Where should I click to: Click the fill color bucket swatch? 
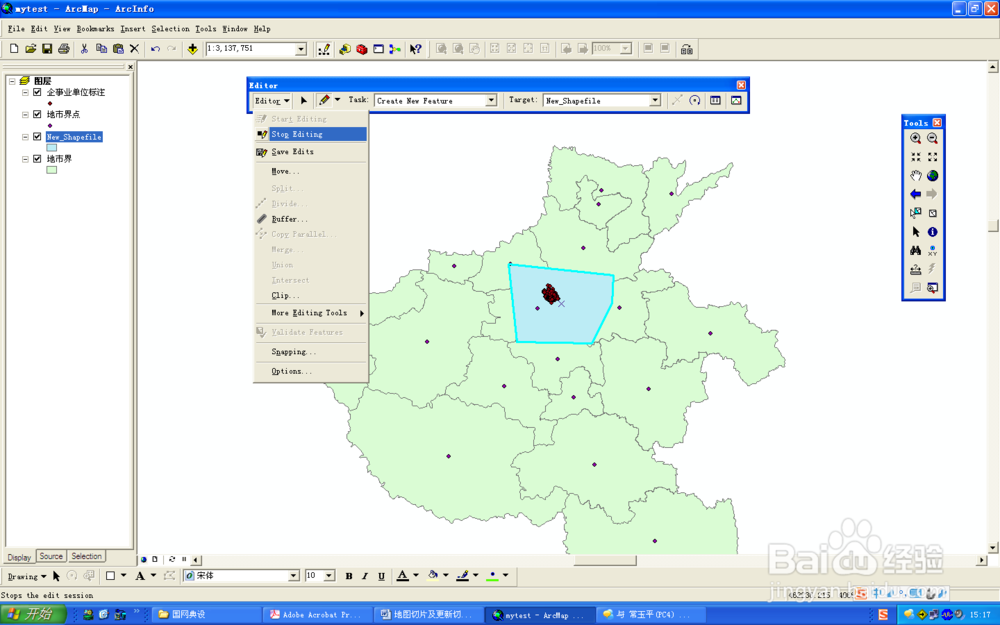point(433,576)
